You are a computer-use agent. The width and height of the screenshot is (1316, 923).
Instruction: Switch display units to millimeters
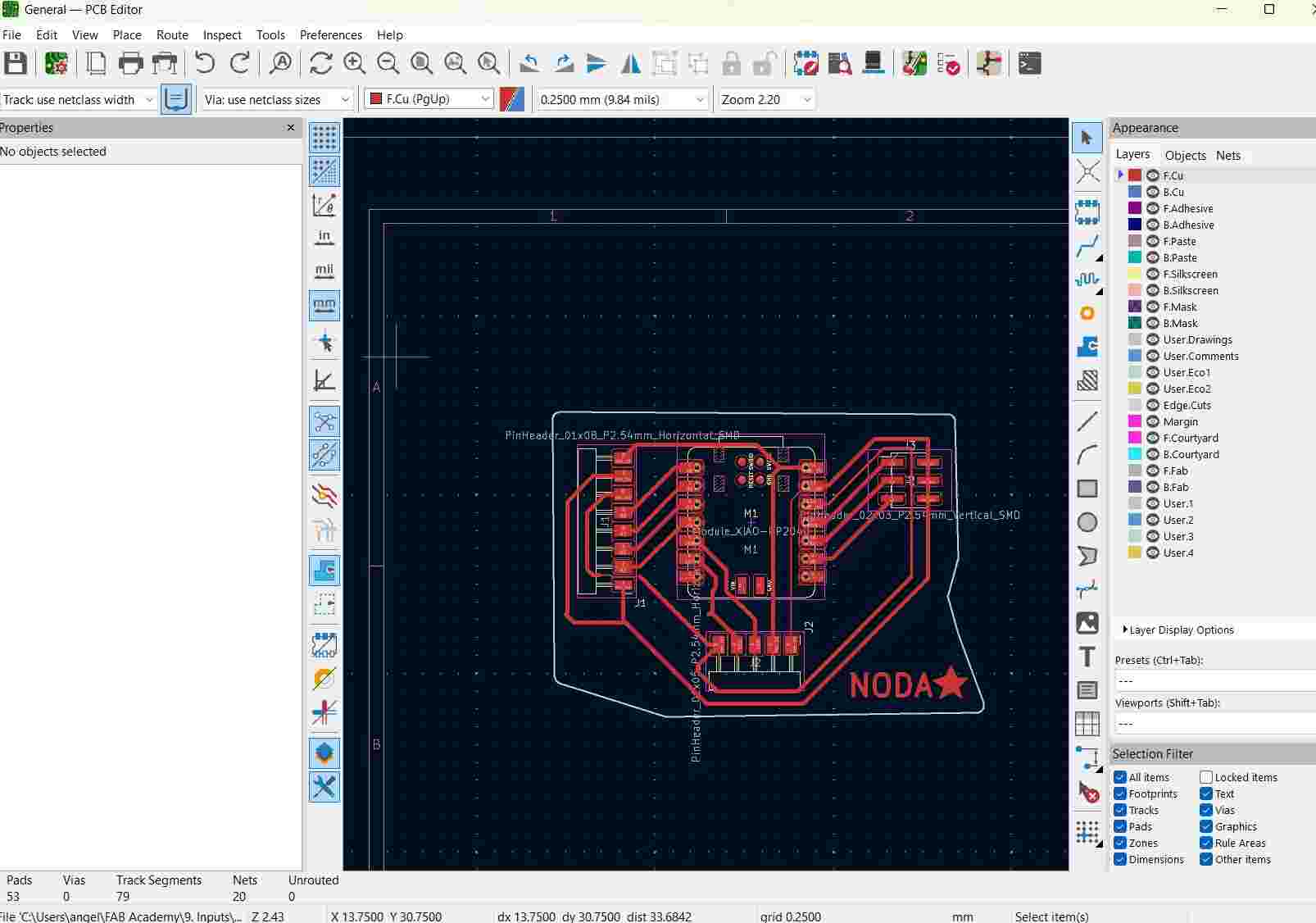324,306
